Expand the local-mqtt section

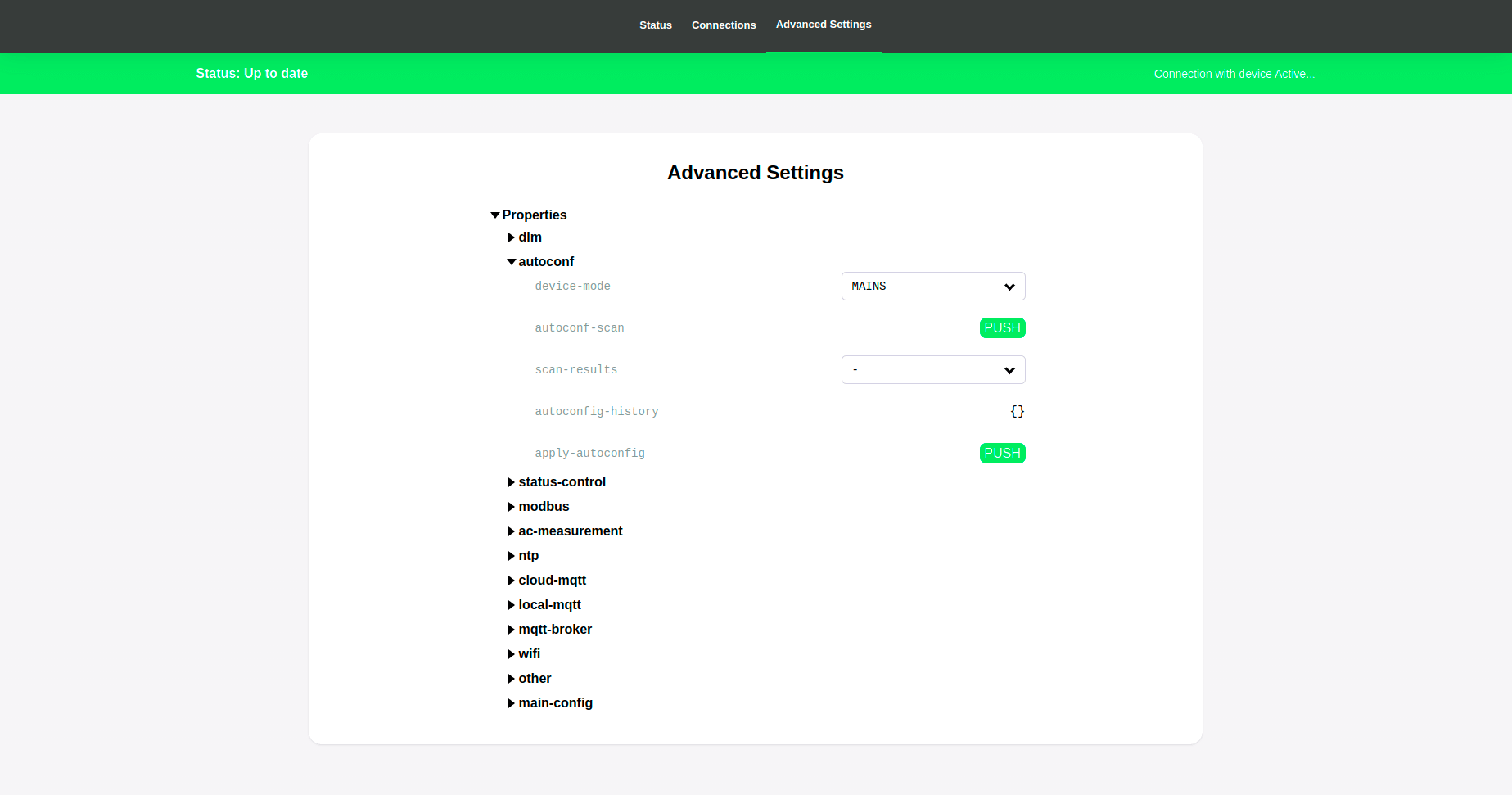pos(544,604)
